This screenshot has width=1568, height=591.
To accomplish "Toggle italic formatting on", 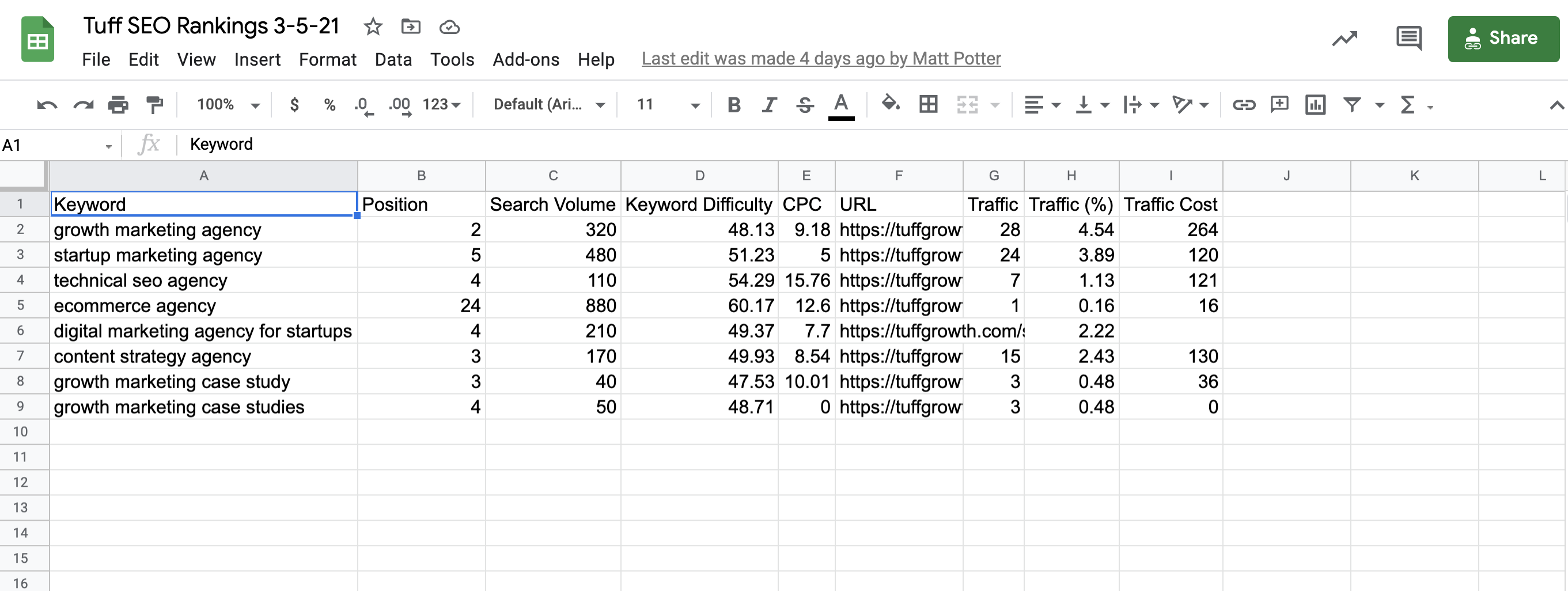I will [x=769, y=104].
